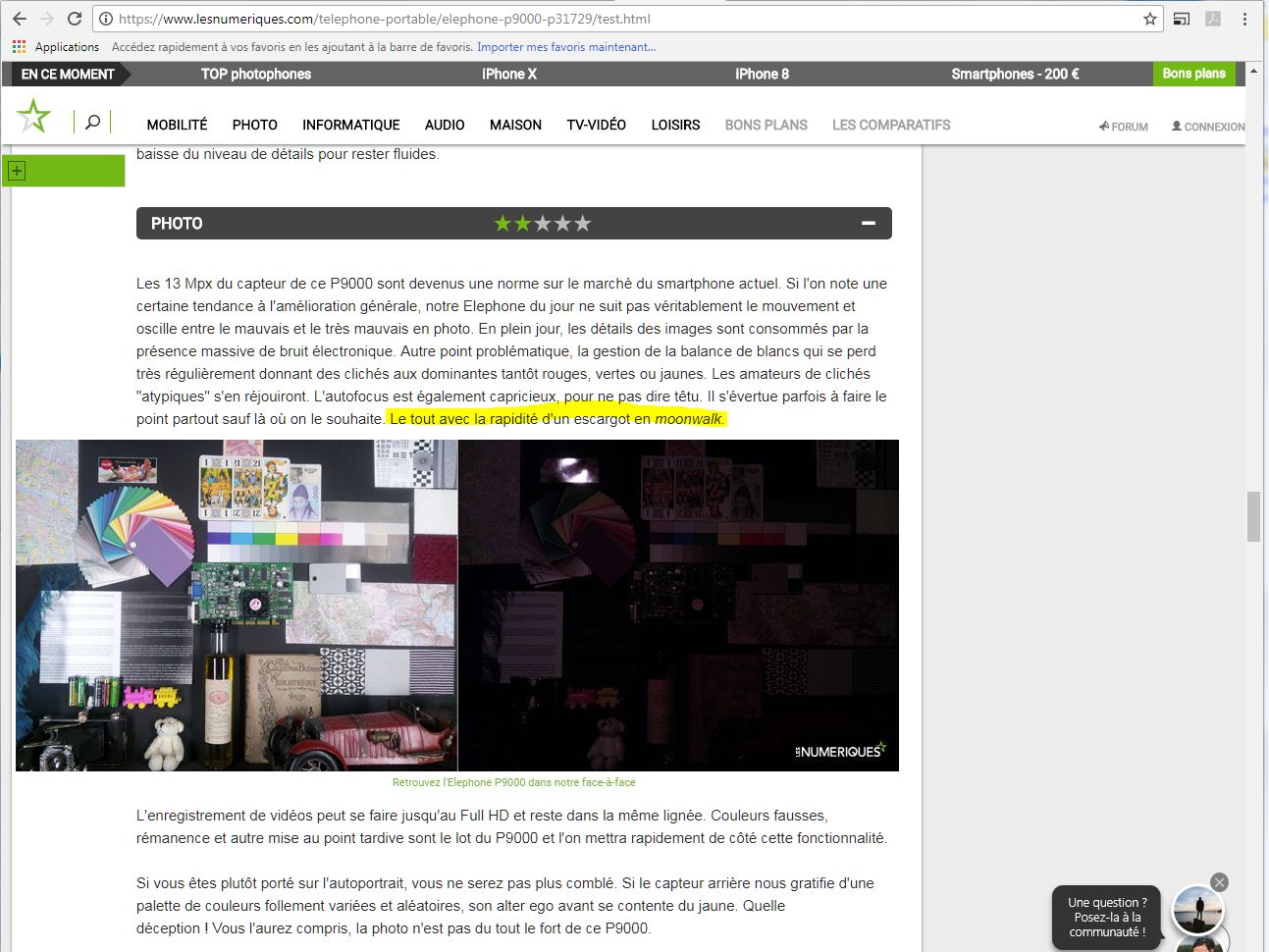The height and width of the screenshot is (952, 1269).
Task: Open the INFORMATIQUE navigation menu
Action: click(350, 125)
